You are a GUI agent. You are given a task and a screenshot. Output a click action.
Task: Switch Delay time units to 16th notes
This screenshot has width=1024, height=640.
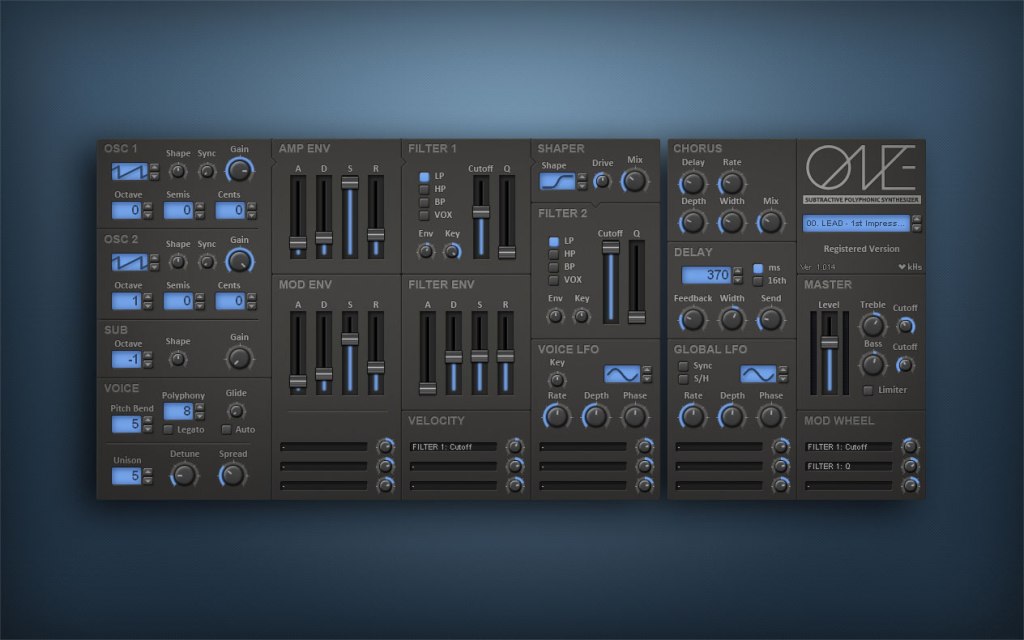(760, 281)
